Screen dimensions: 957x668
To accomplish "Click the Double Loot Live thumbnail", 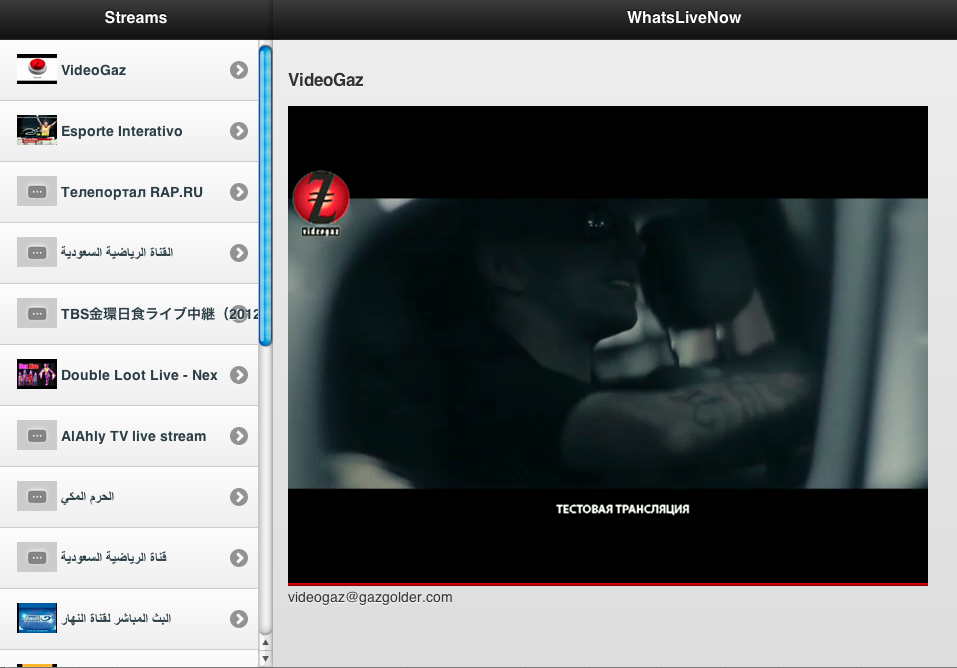I will (x=37, y=374).
